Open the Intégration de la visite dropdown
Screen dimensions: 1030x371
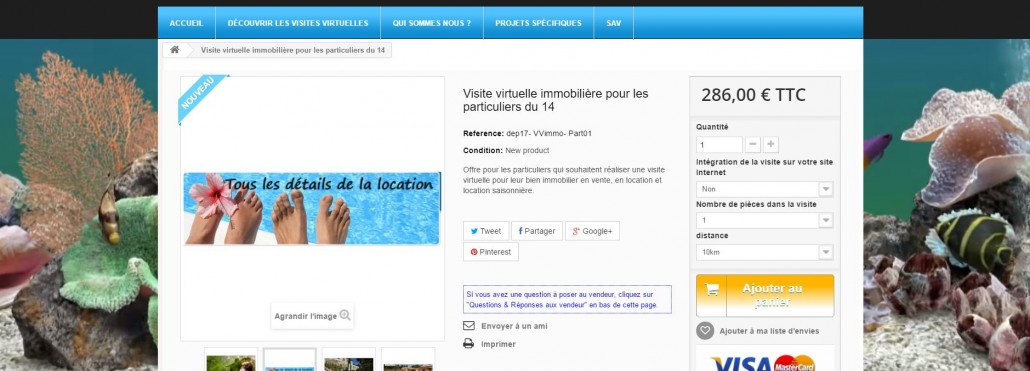[765, 189]
